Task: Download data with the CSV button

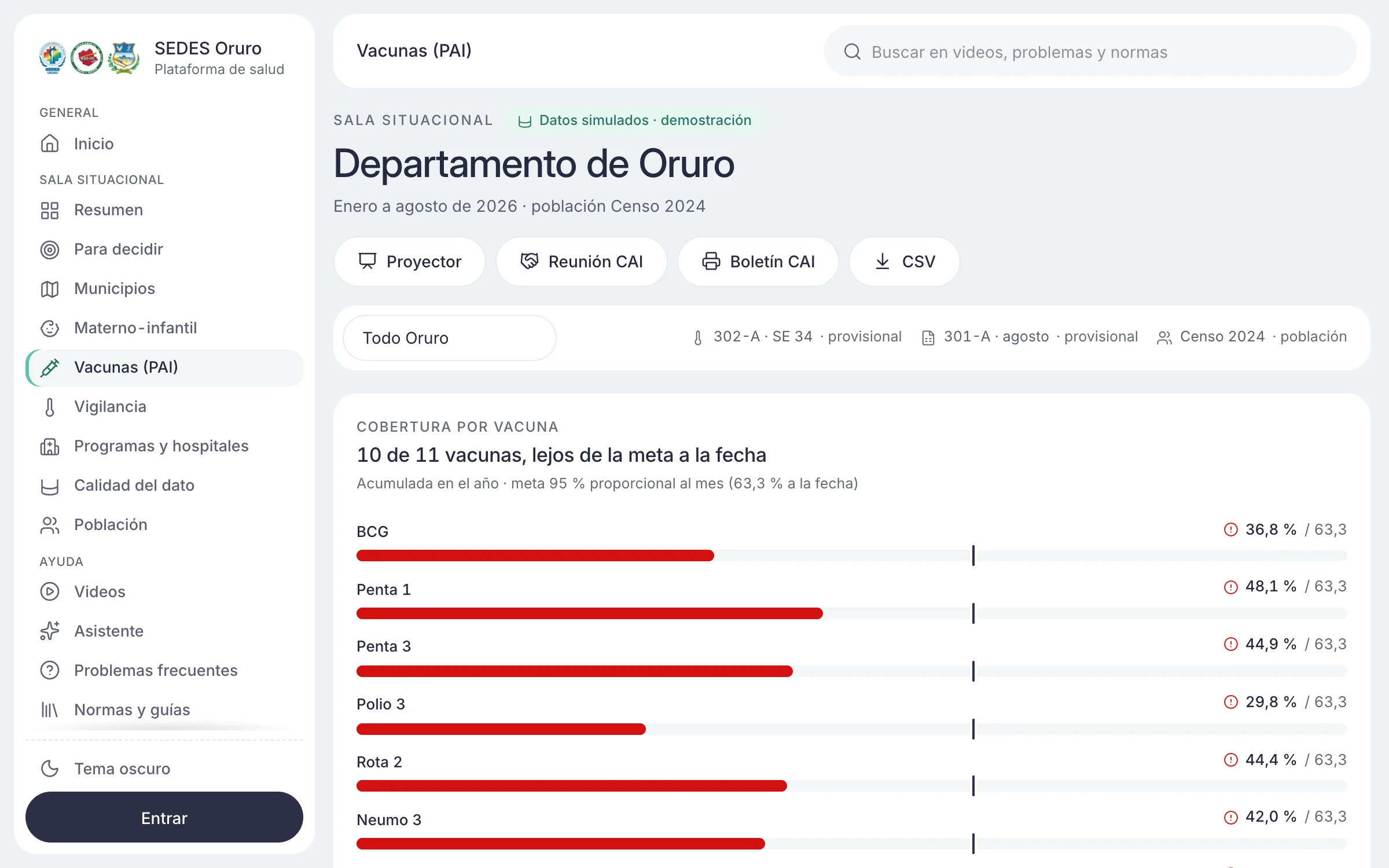Action: click(x=905, y=262)
